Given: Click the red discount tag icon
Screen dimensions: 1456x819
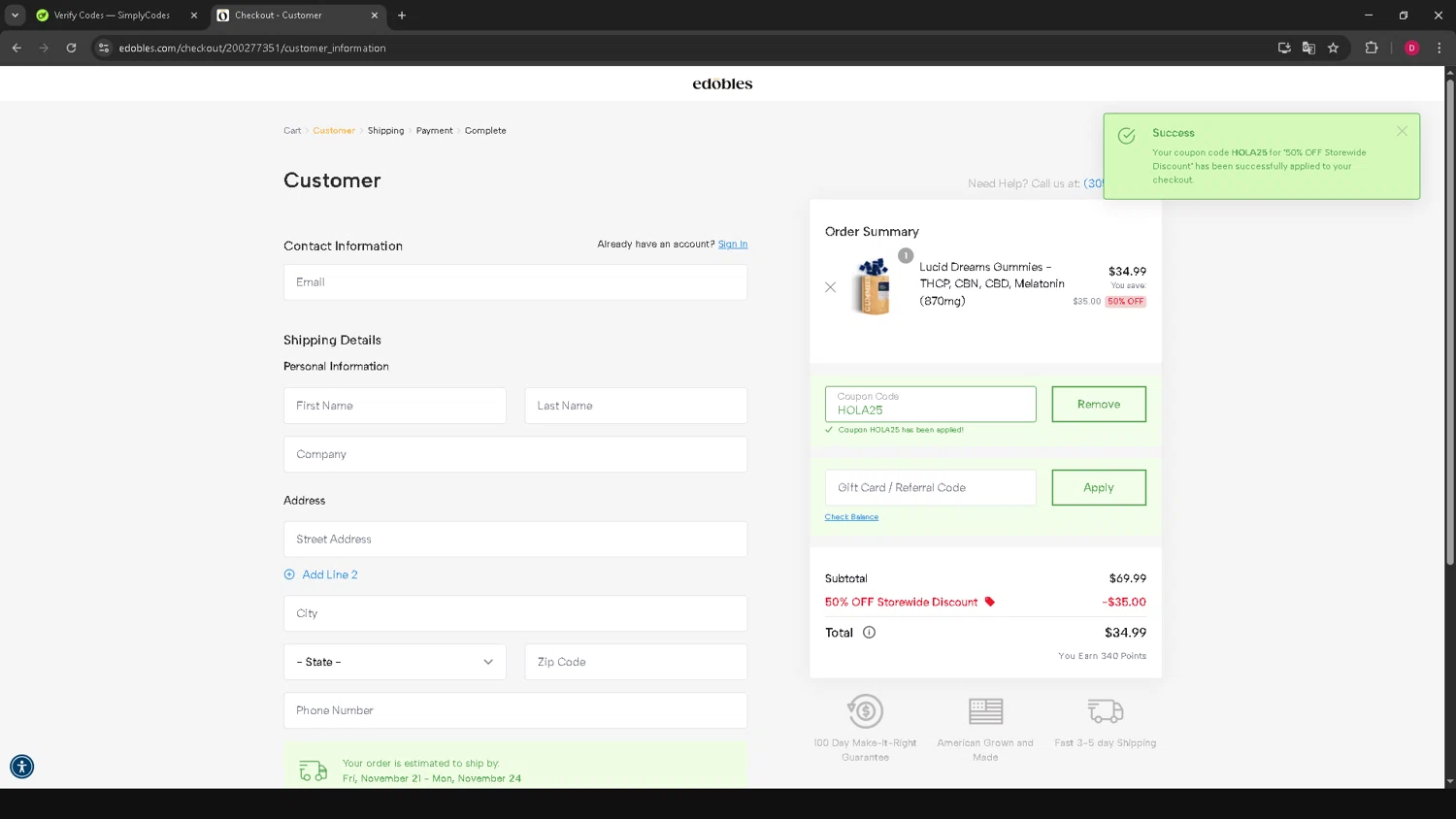Looking at the screenshot, I should [990, 602].
